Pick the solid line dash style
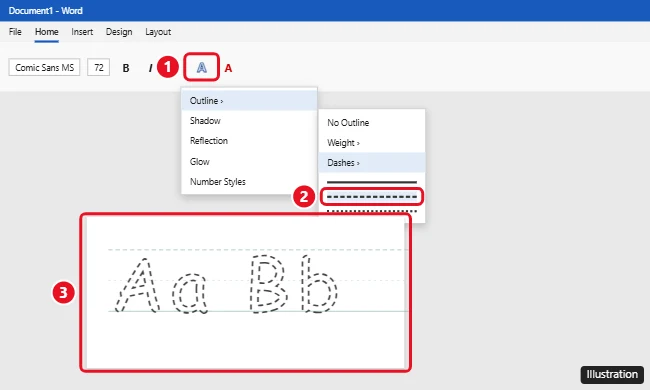The width and height of the screenshot is (650, 390). coord(372,182)
